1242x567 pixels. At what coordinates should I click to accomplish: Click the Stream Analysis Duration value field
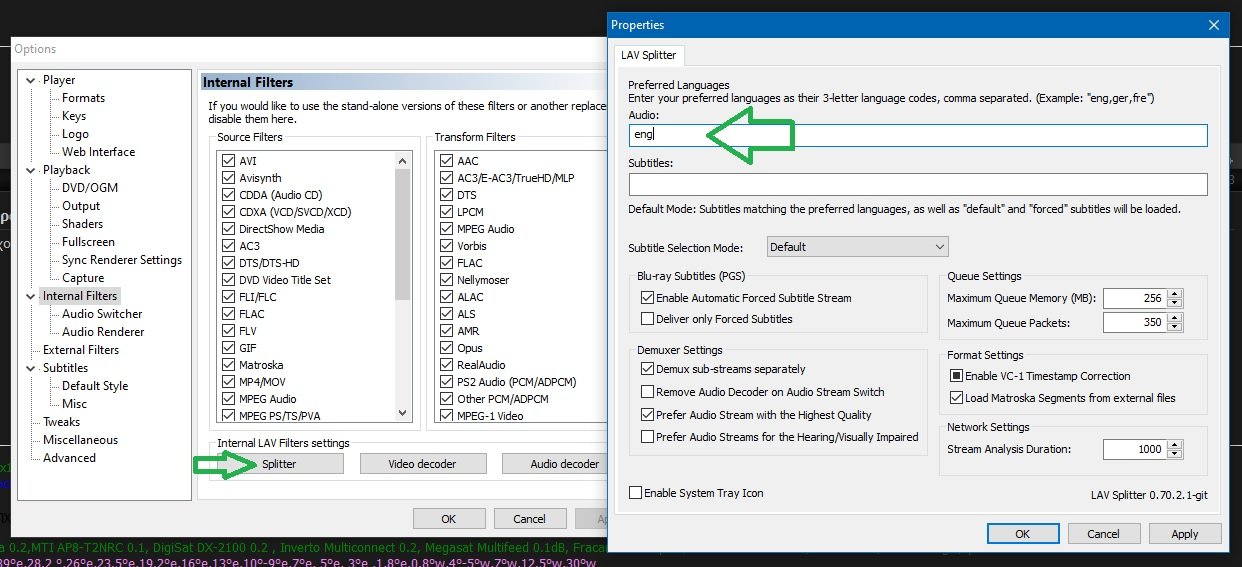click(x=1135, y=450)
